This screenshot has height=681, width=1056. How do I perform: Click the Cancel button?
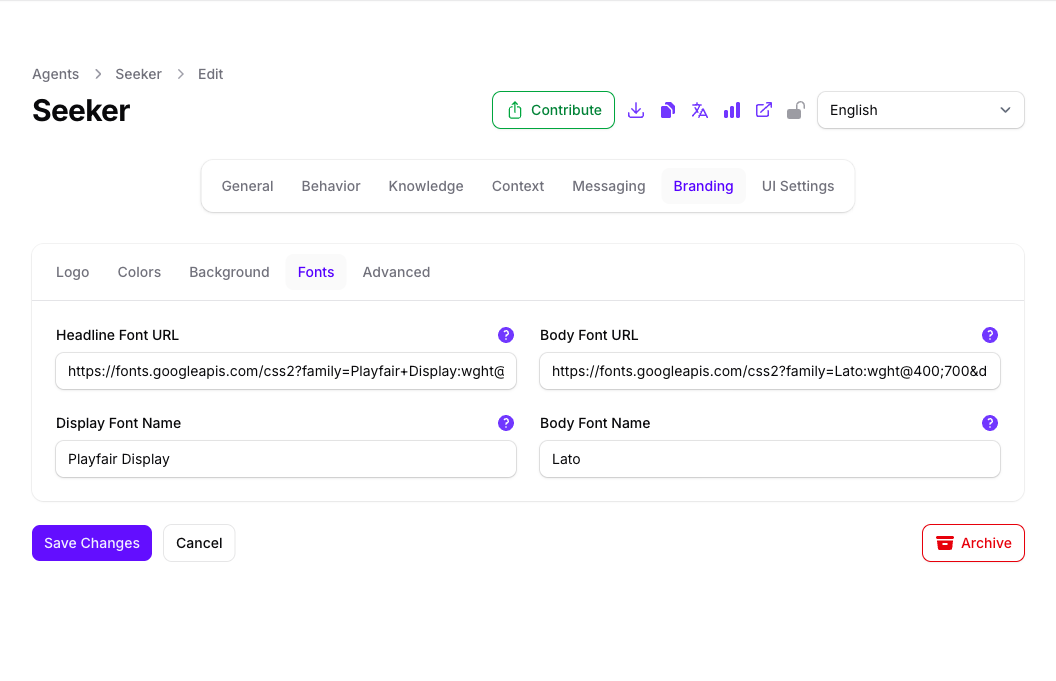point(199,543)
